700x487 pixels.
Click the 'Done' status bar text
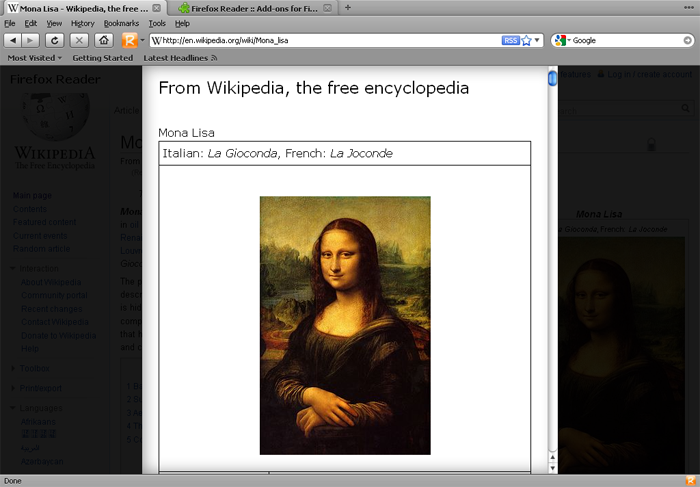click(12, 481)
